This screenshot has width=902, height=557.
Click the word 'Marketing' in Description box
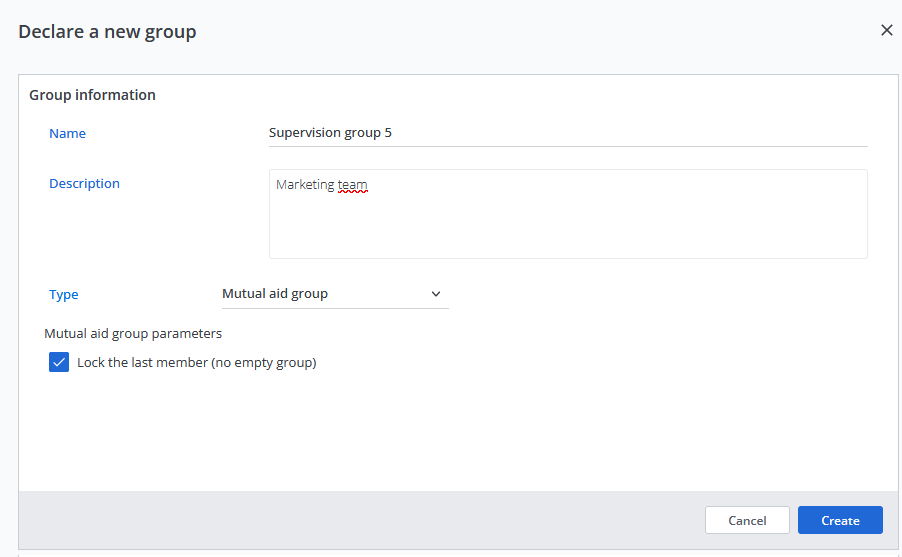tap(305, 185)
